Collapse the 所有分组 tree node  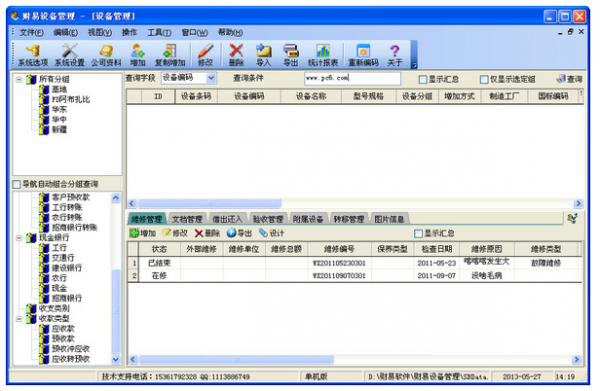click(x=18, y=80)
